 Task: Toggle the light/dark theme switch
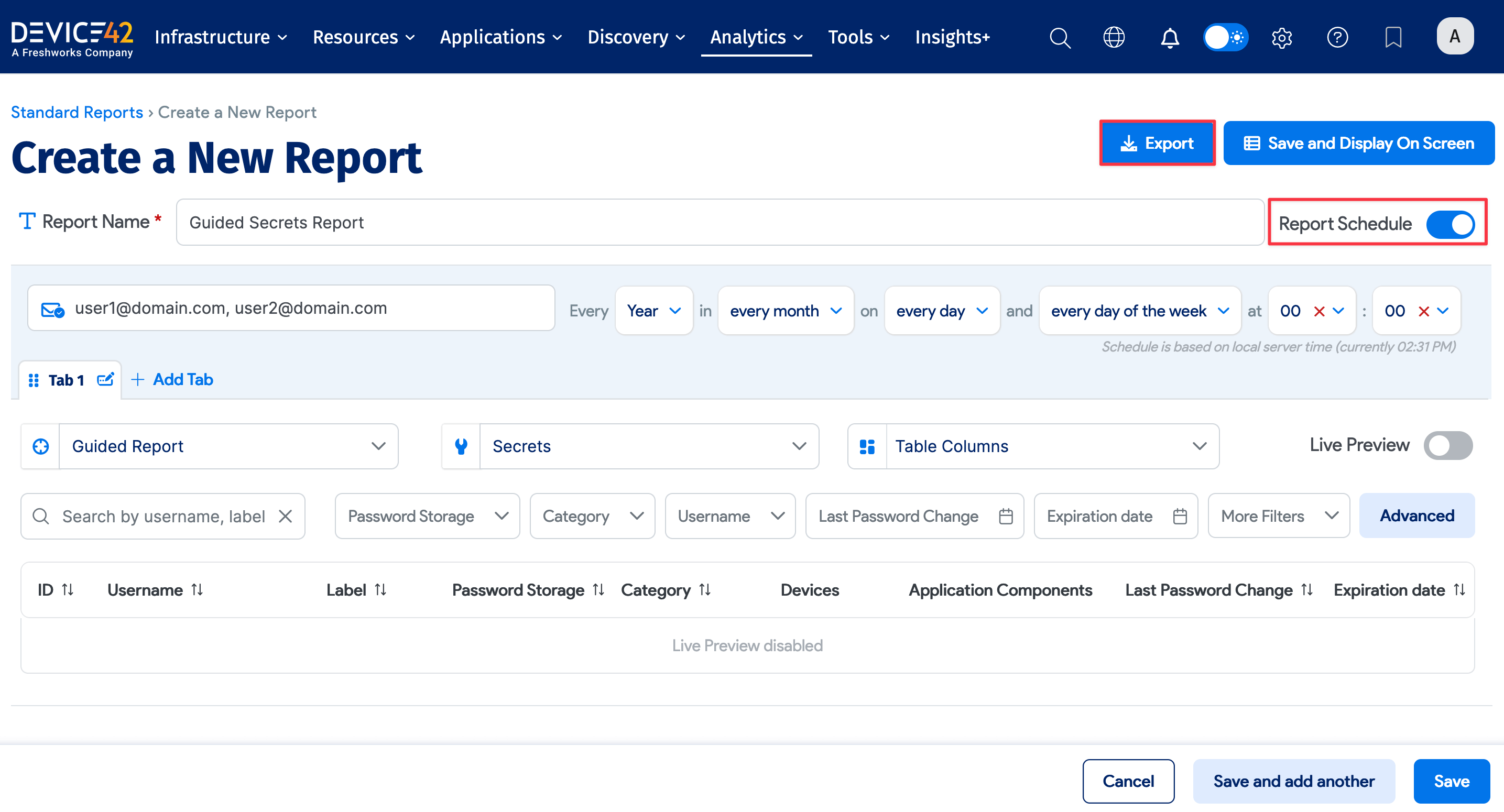point(1225,37)
